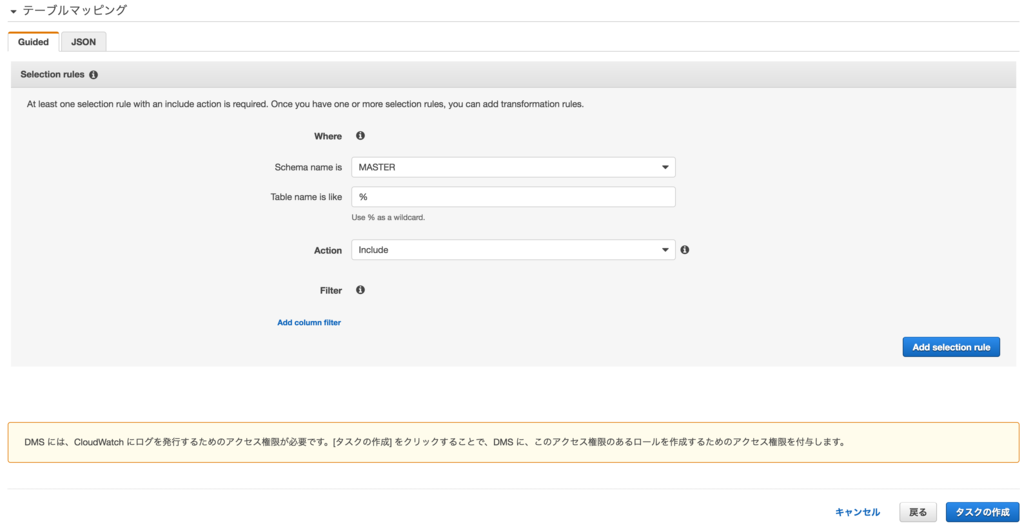Viewport: 1024px width, 526px height.
Task: Click the arrow on the Action combo box
Action: coord(665,250)
